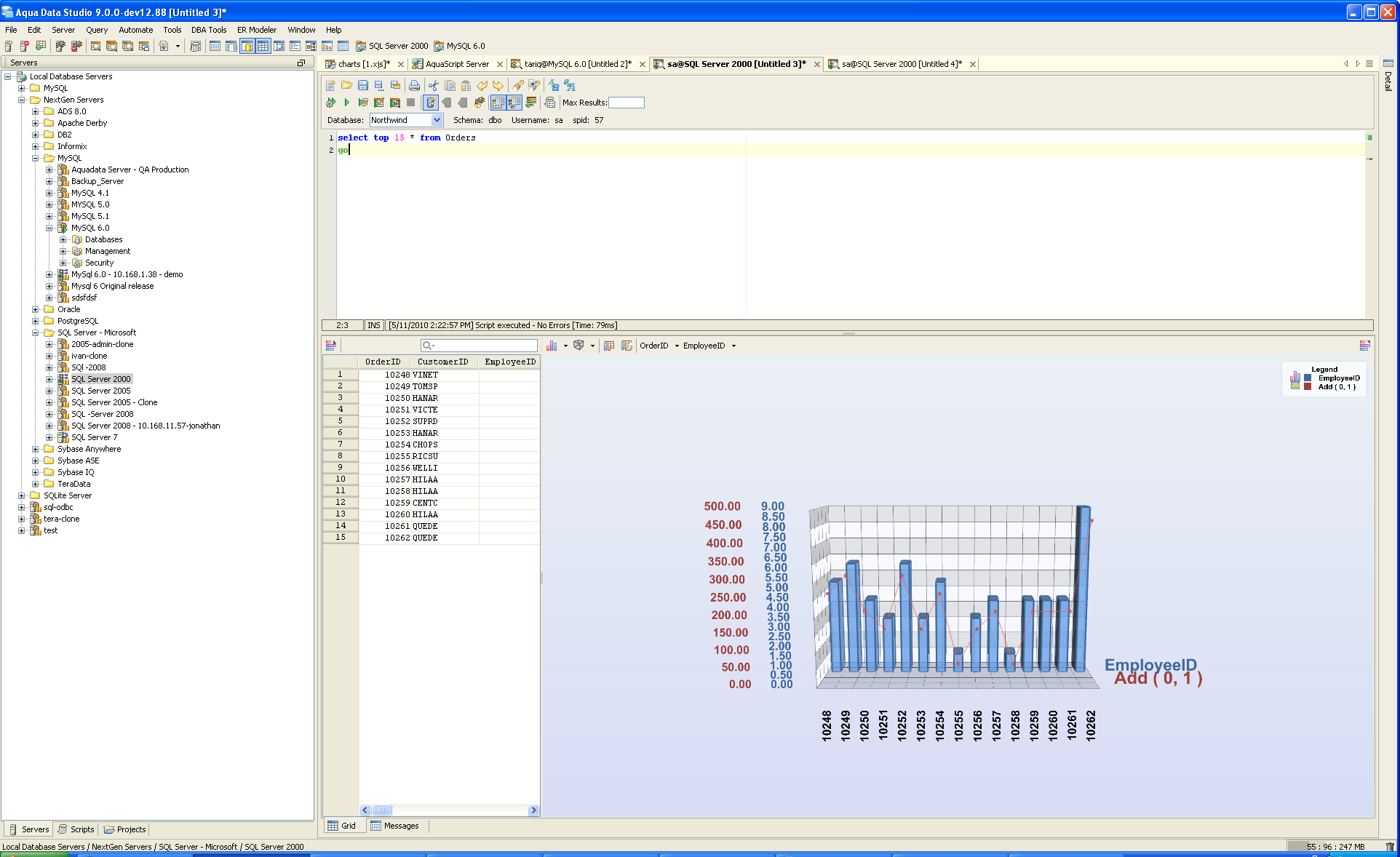Click the Print icon in editor toolbar
The height and width of the screenshot is (857, 1400).
click(414, 85)
